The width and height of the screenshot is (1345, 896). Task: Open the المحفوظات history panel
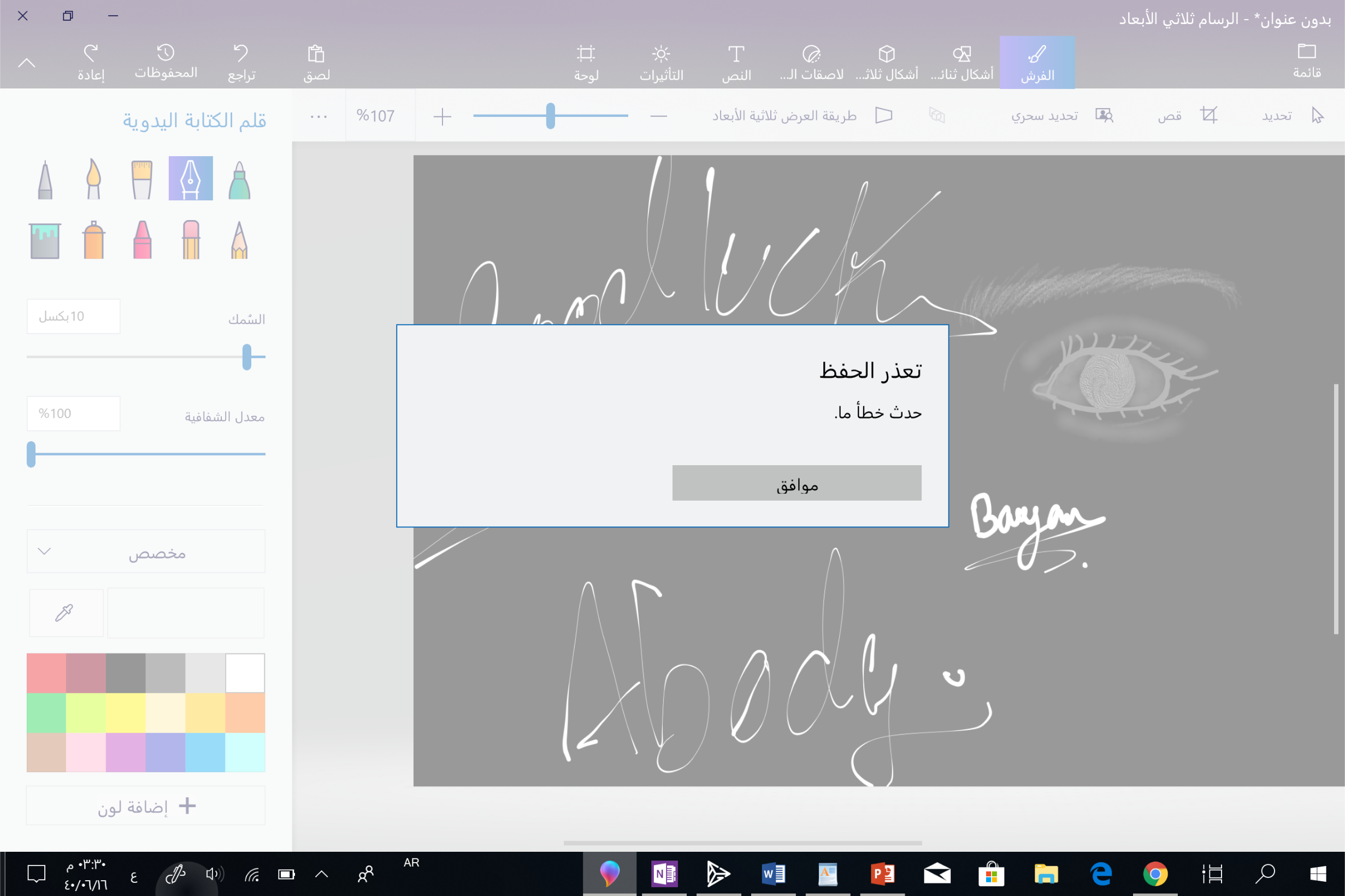(x=166, y=62)
